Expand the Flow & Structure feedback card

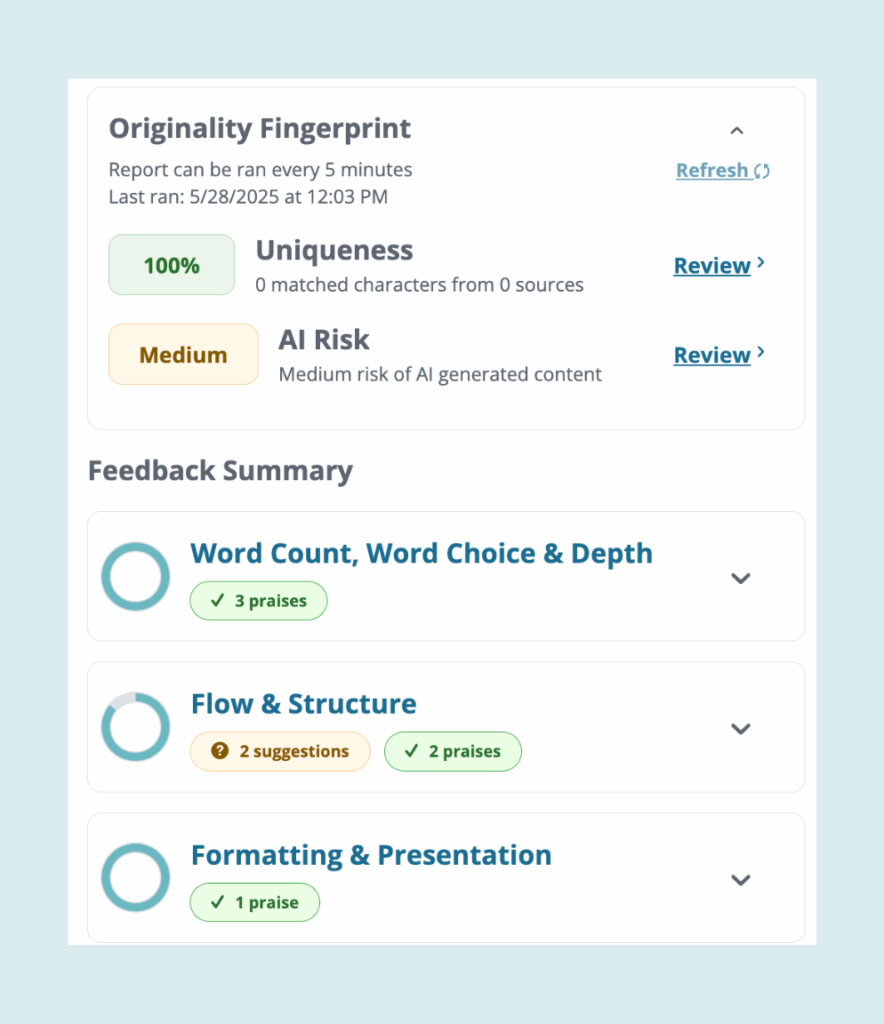741,729
